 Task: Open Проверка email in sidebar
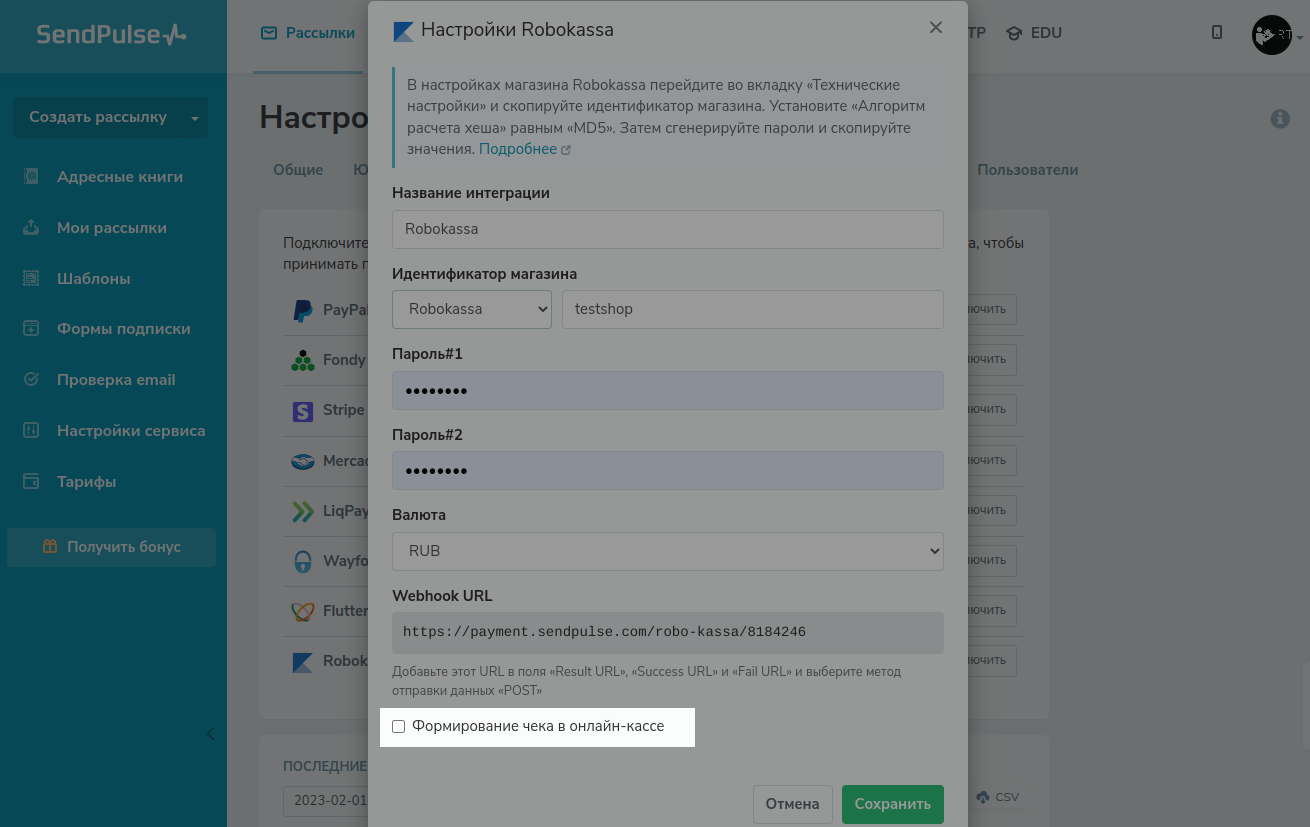[x=116, y=379]
